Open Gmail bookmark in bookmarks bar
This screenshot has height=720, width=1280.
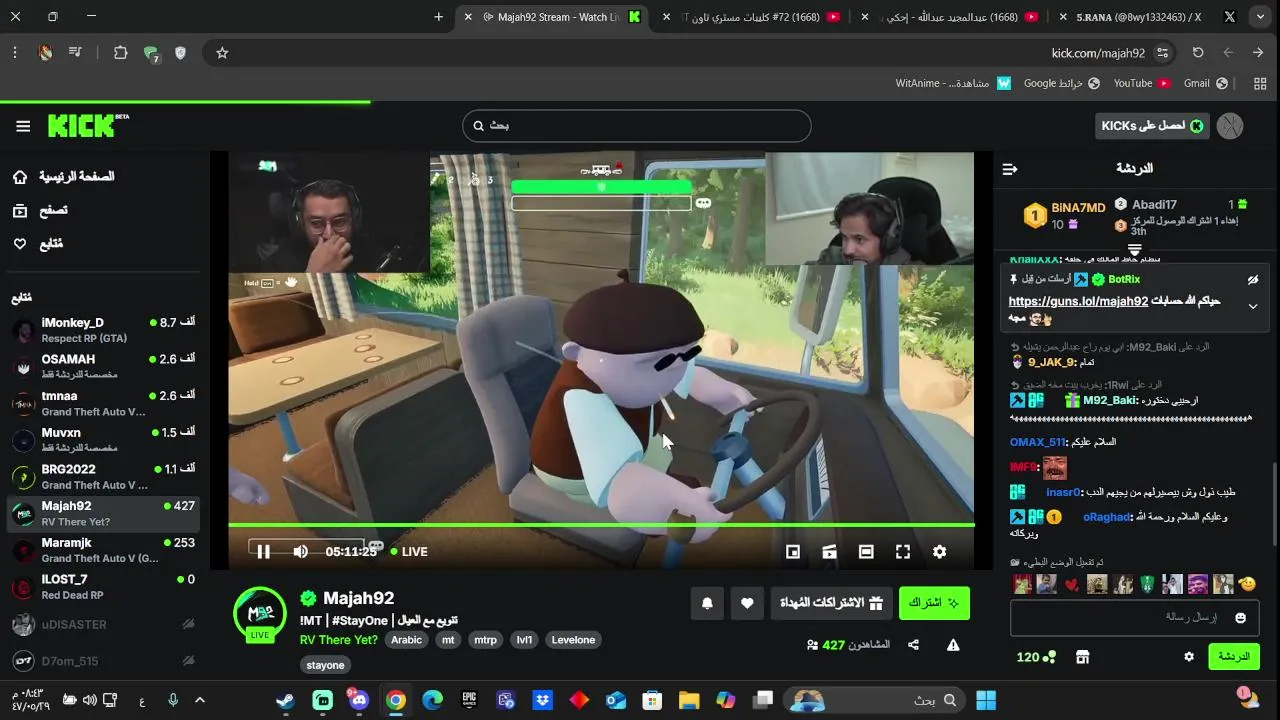click(x=1205, y=84)
